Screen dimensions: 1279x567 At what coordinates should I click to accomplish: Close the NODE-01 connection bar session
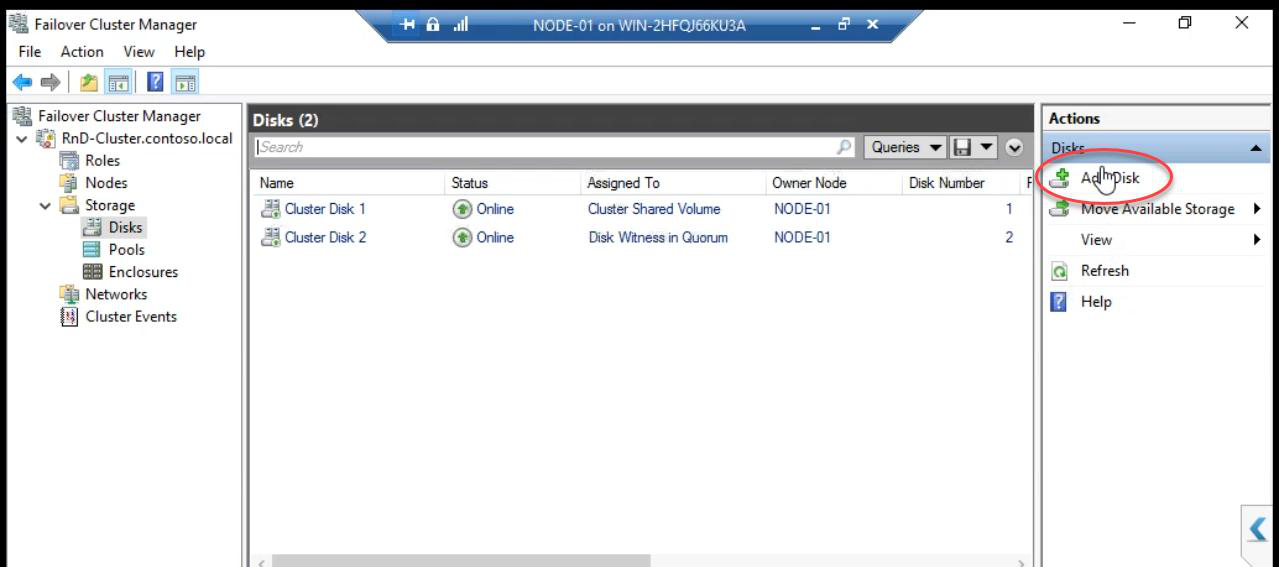pos(872,24)
